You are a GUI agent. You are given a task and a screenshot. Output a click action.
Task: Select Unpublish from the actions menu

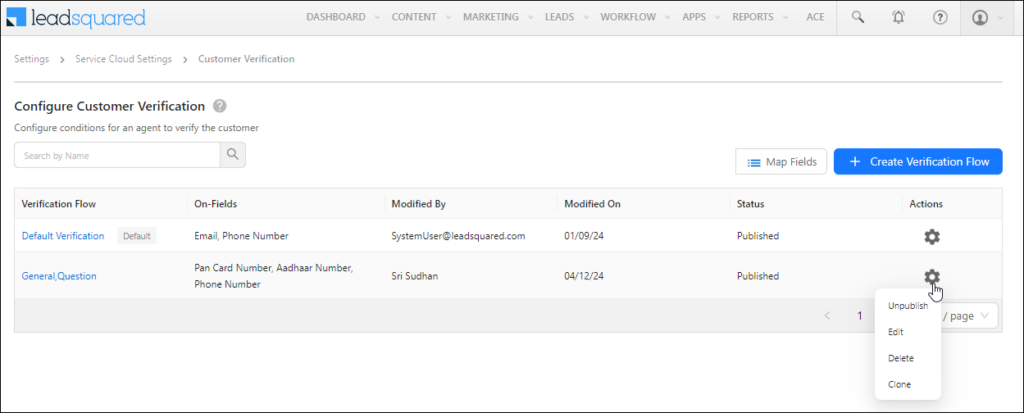908,306
